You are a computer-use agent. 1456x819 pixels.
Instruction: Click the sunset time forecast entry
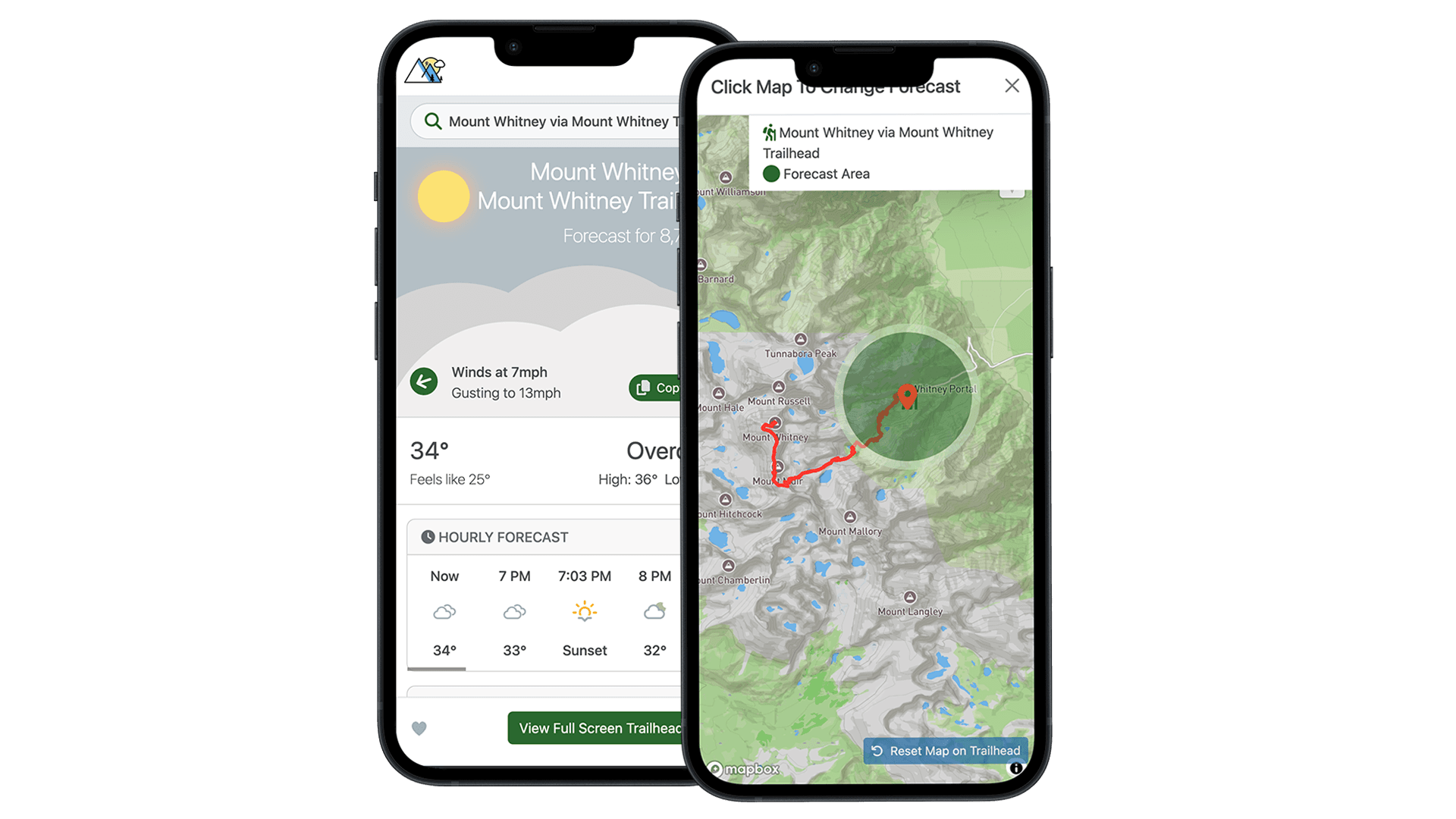click(x=584, y=612)
